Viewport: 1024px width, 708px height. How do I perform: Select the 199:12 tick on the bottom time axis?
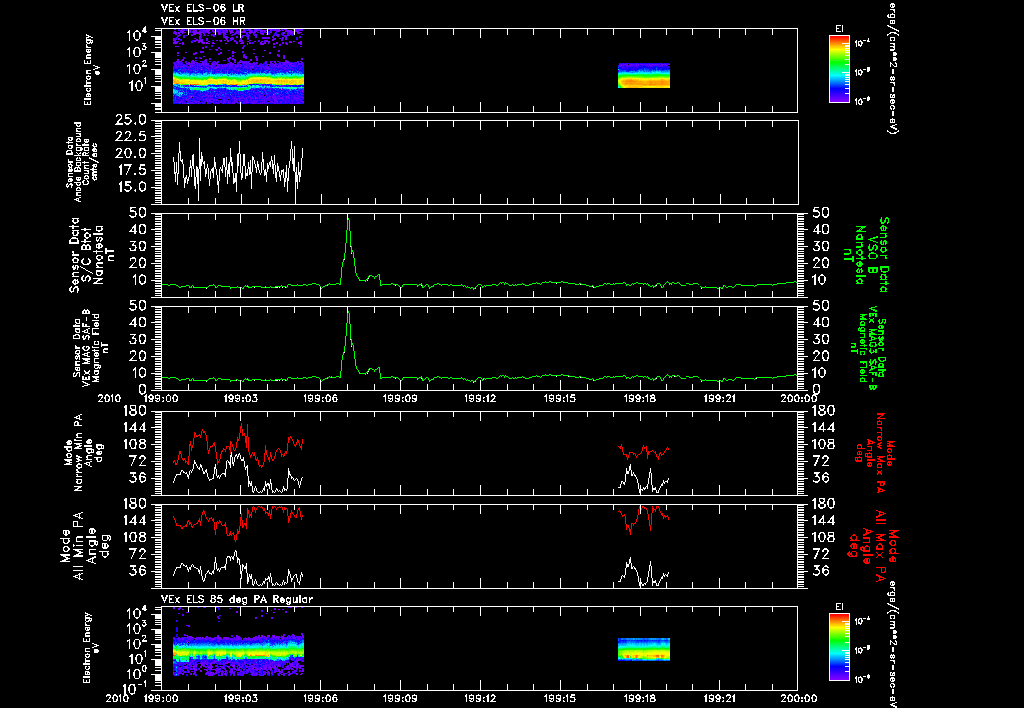pyautogui.click(x=479, y=698)
